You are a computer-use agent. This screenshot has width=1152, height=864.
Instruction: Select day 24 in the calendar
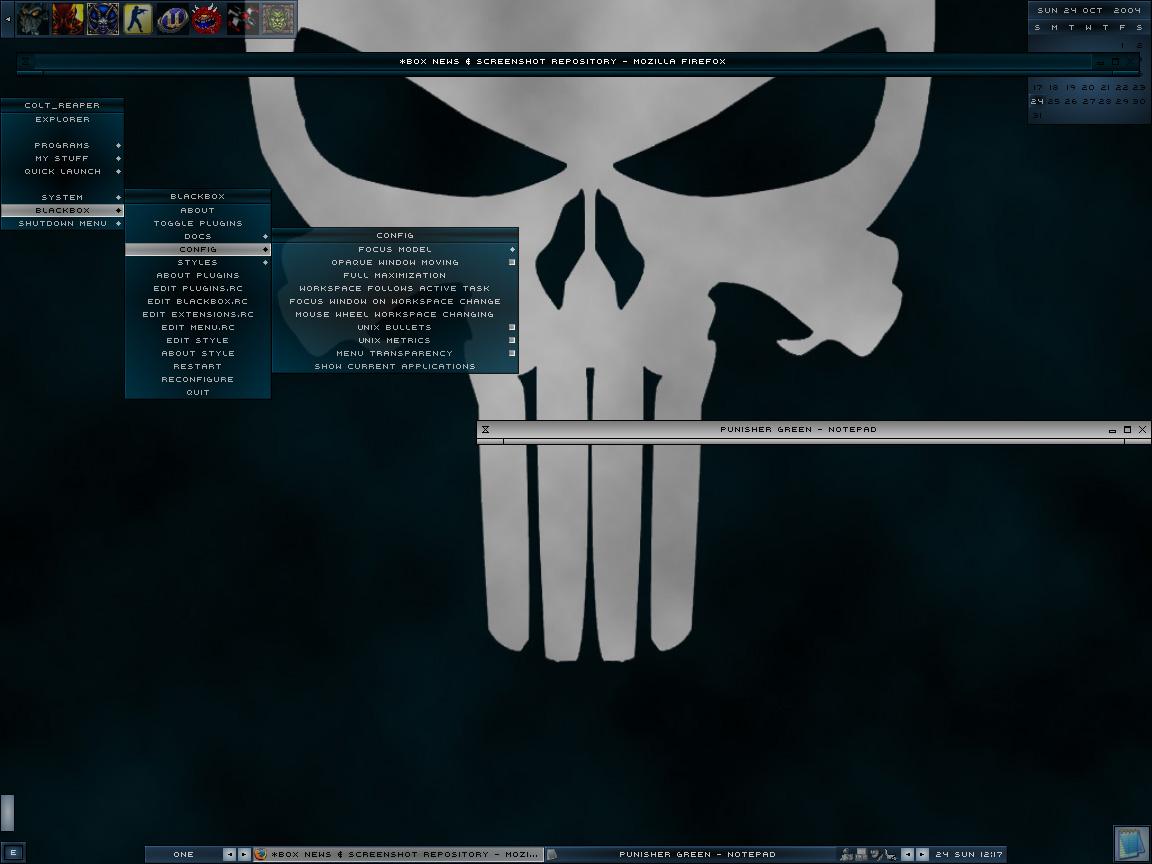click(1037, 101)
